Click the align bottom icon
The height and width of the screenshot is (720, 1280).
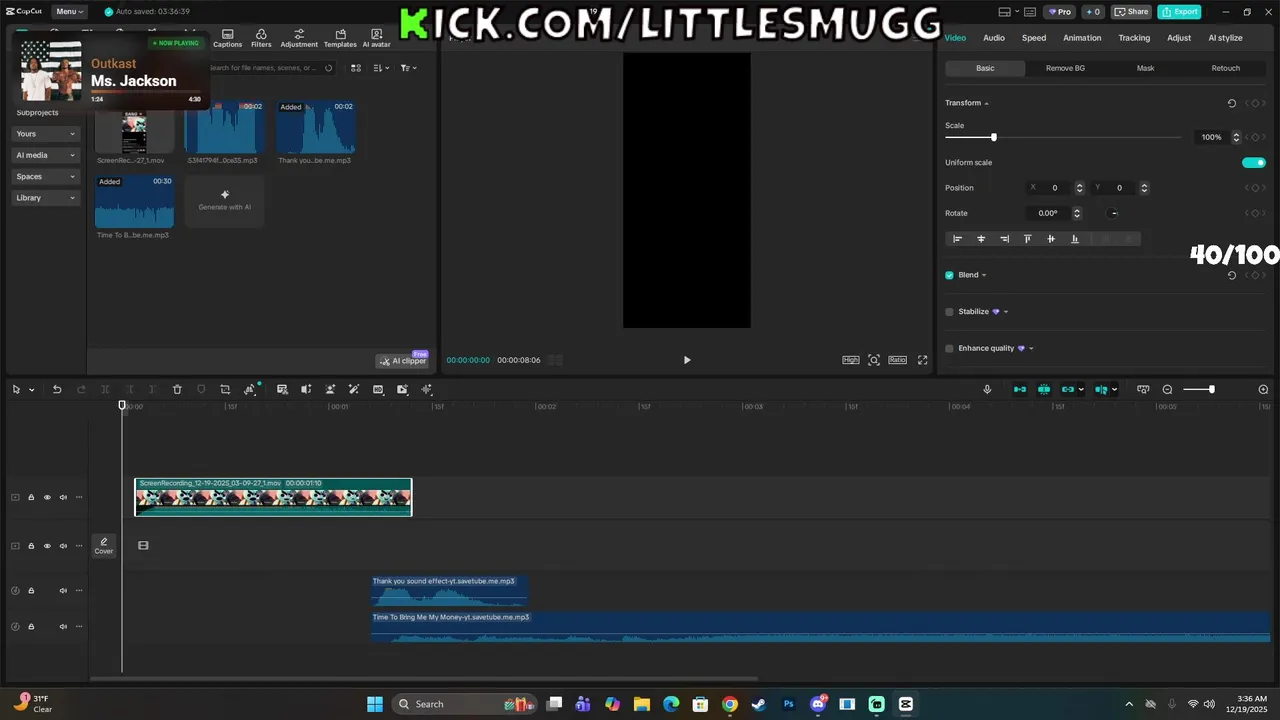pos(1075,239)
